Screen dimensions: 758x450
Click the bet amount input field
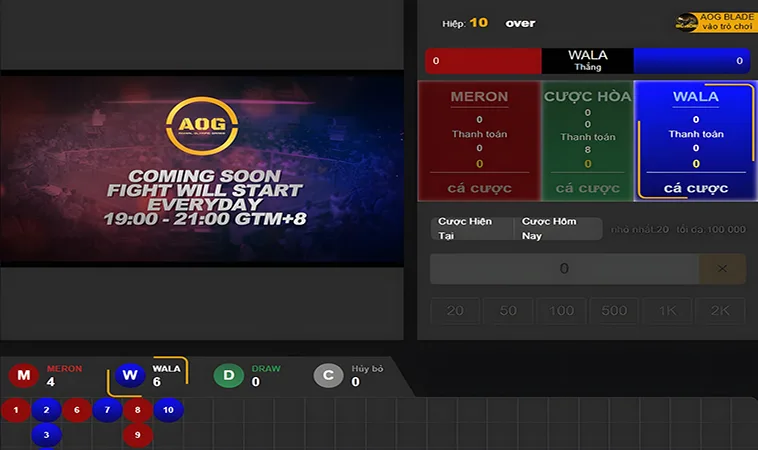(564, 269)
